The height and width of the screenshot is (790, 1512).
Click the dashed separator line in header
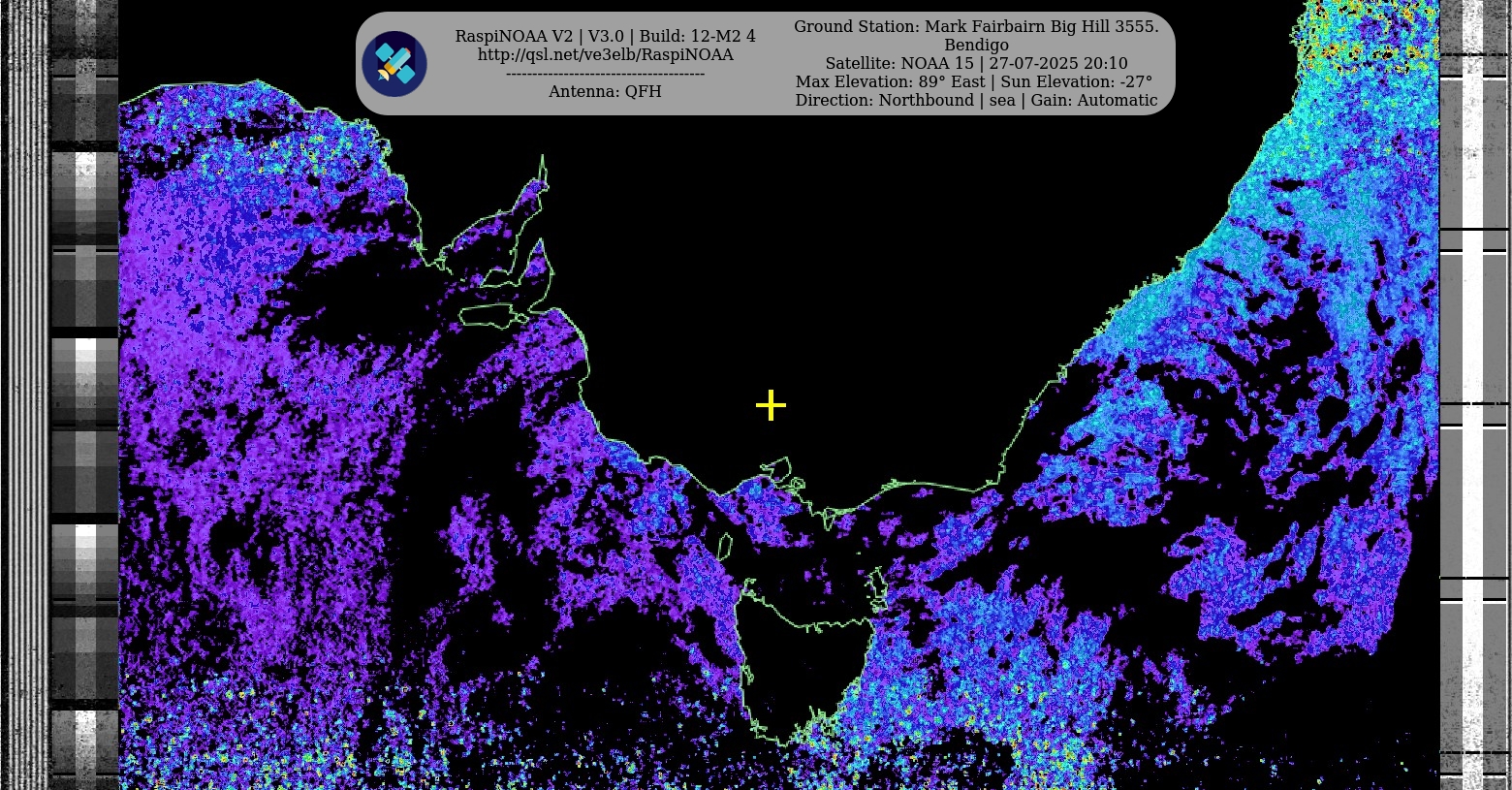point(605,74)
